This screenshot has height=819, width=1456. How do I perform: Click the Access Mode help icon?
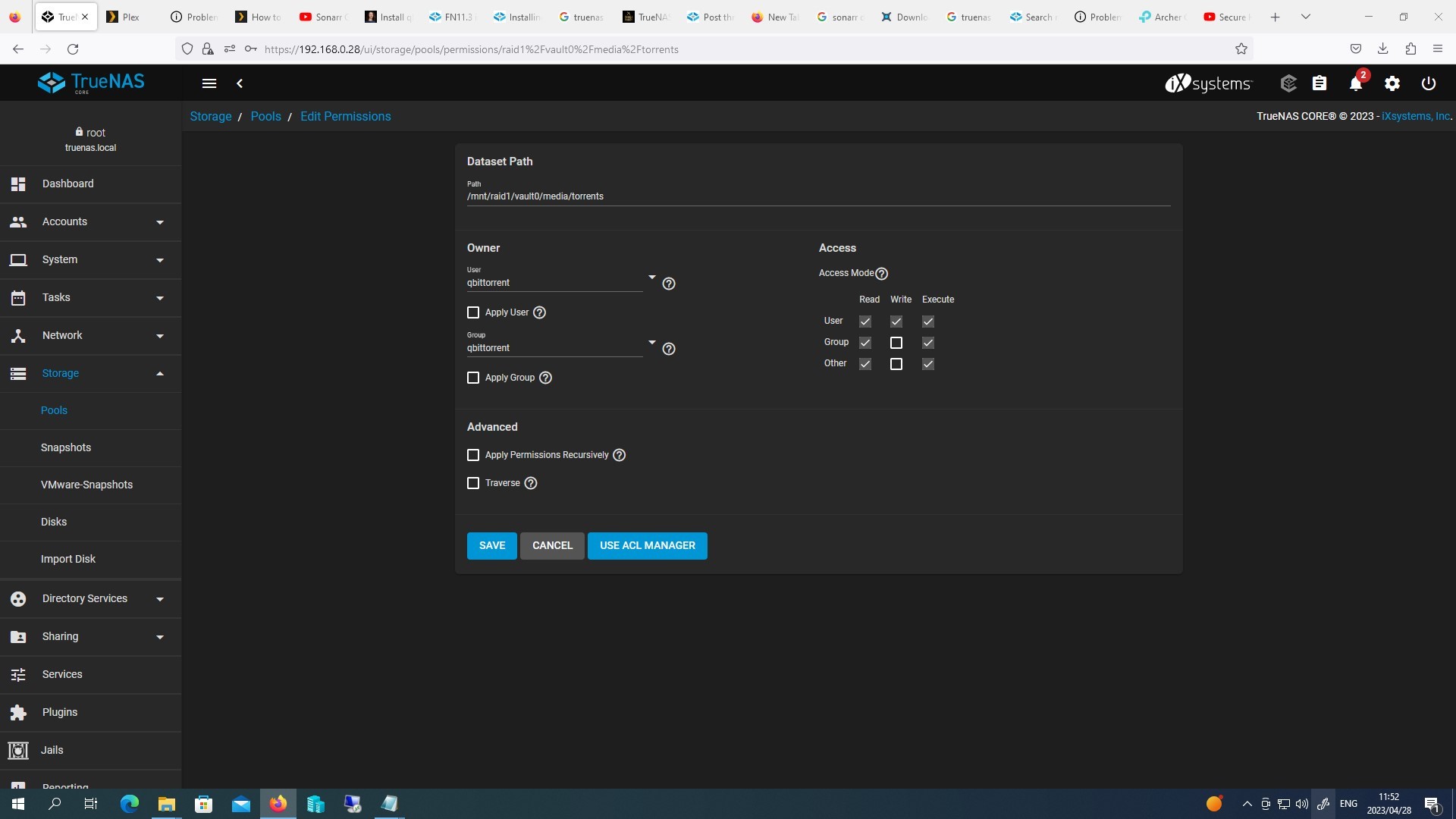(881, 274)
